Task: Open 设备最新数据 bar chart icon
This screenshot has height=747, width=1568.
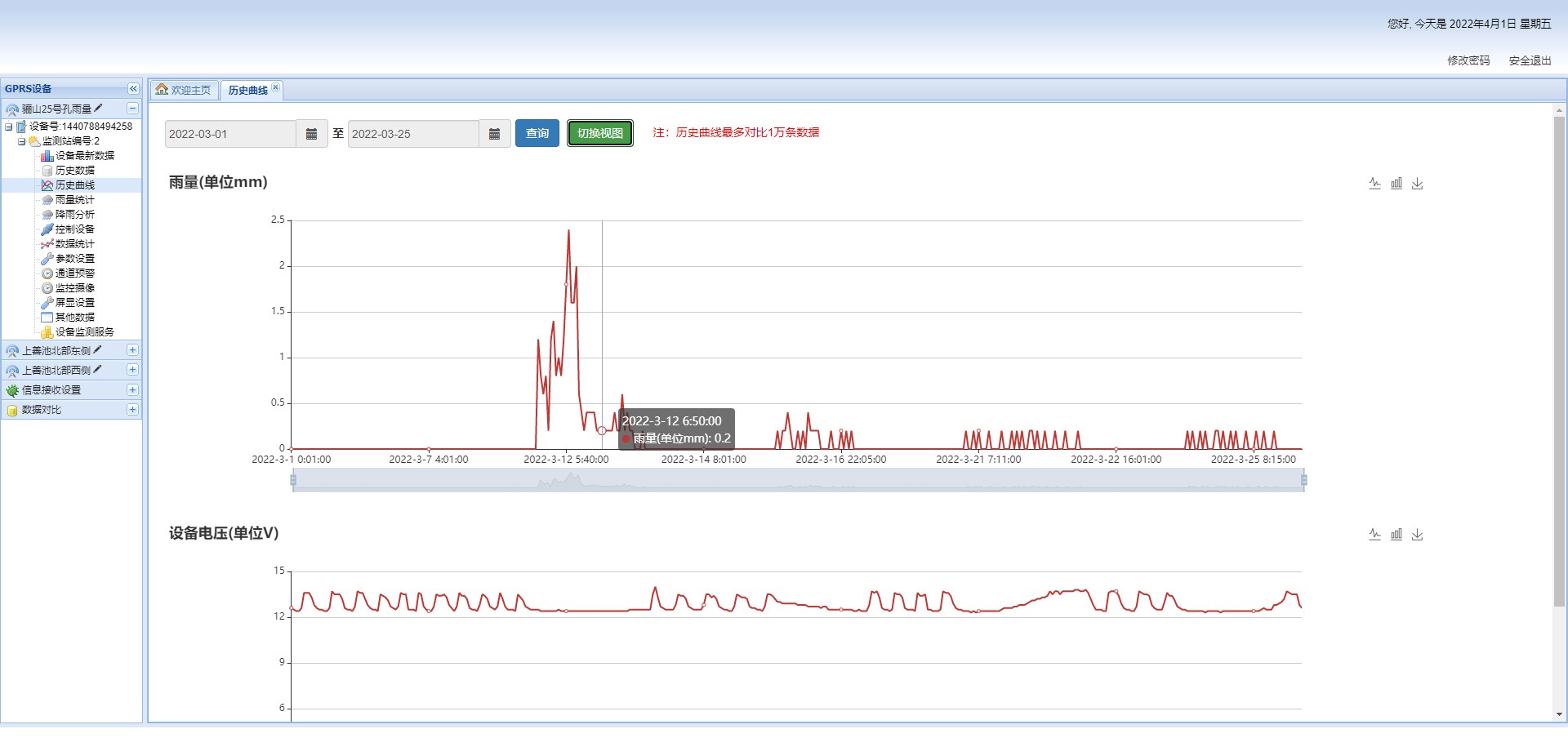Action: [x=47, y=156]
